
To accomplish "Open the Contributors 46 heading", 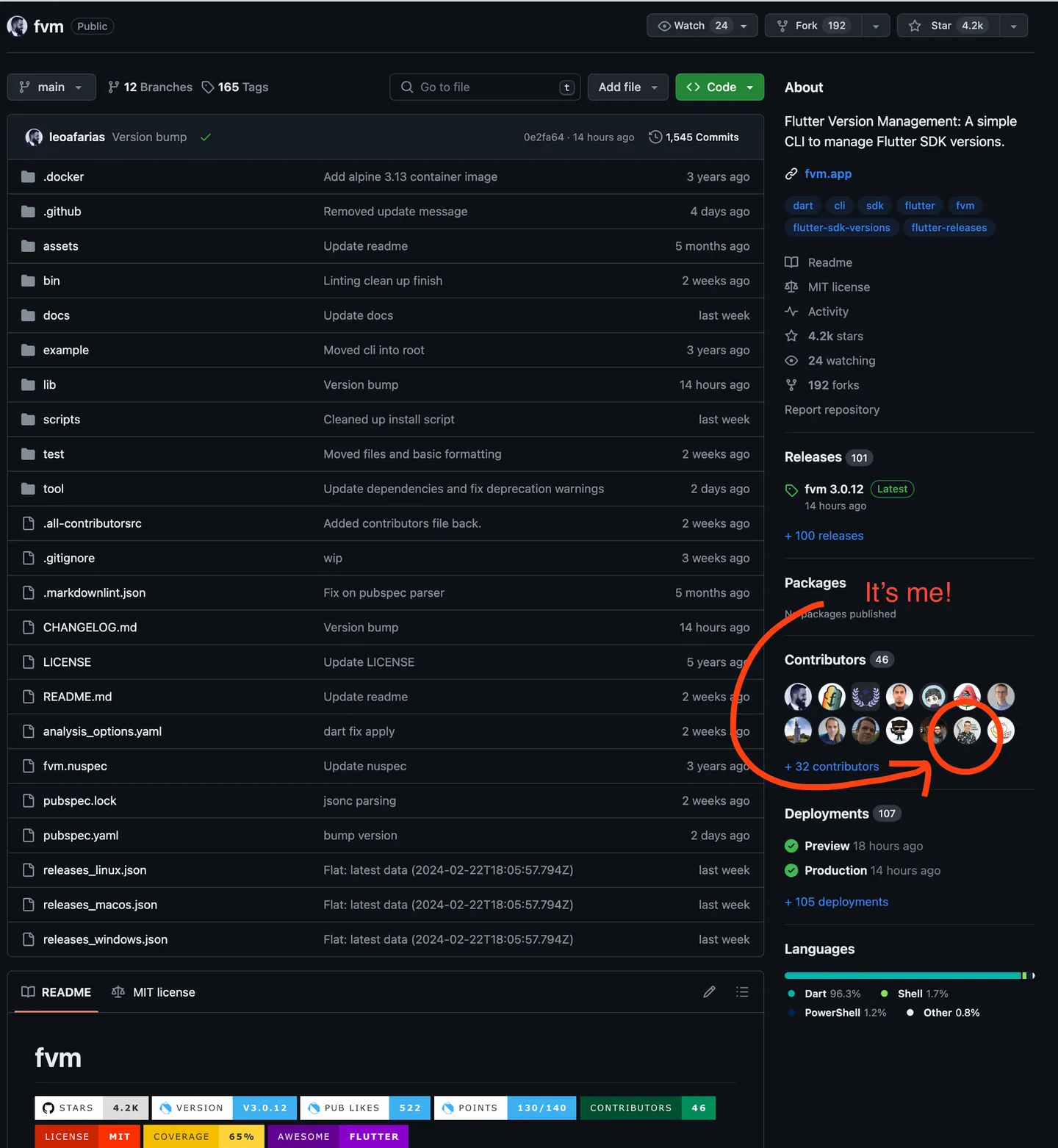I will (838, 660).
